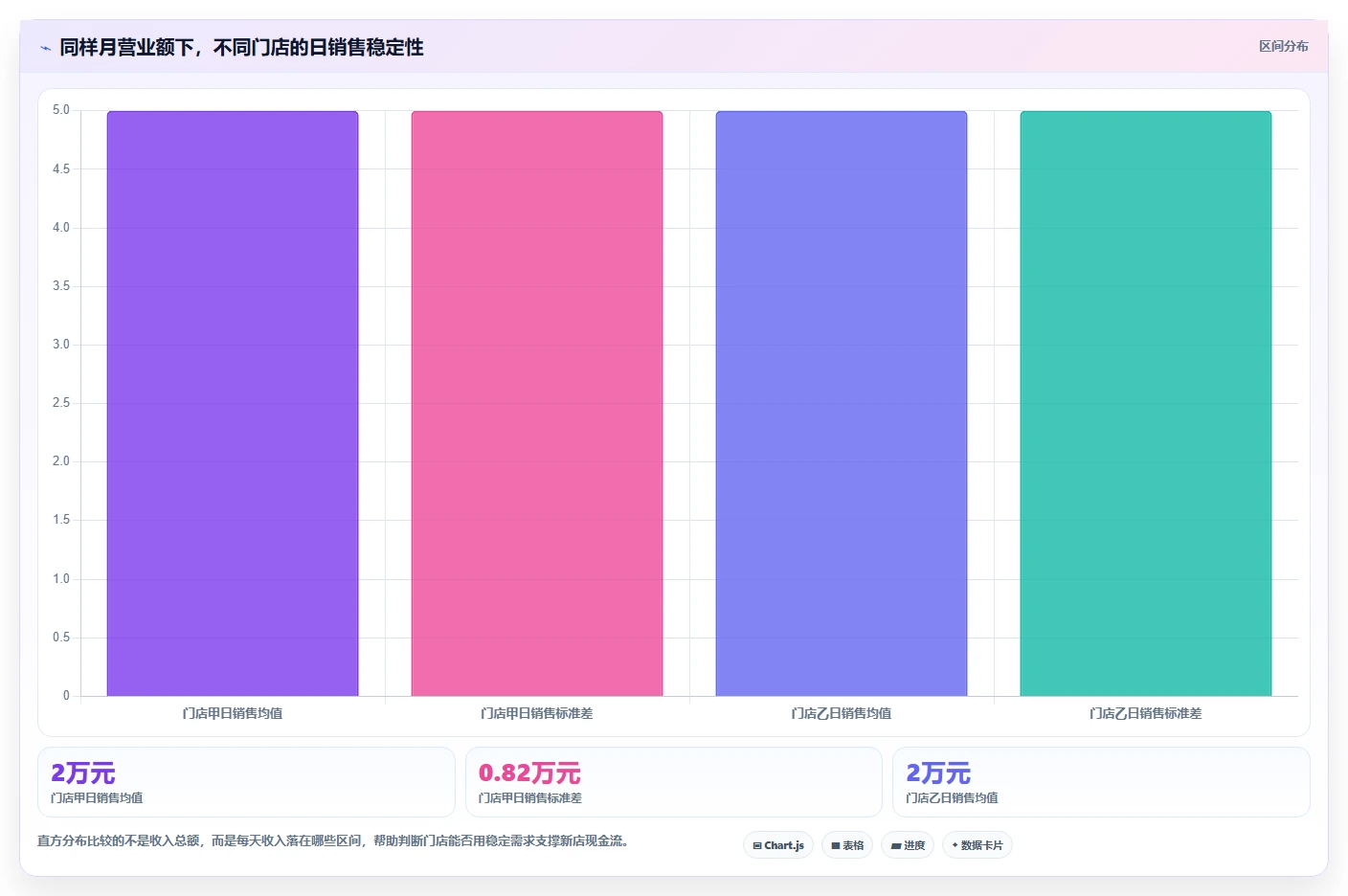Viewport: 1348px width, 896px height.
Task: Click the 门店乙日销售均值 caption in the third stat card
Action: [x=952, y=797]
